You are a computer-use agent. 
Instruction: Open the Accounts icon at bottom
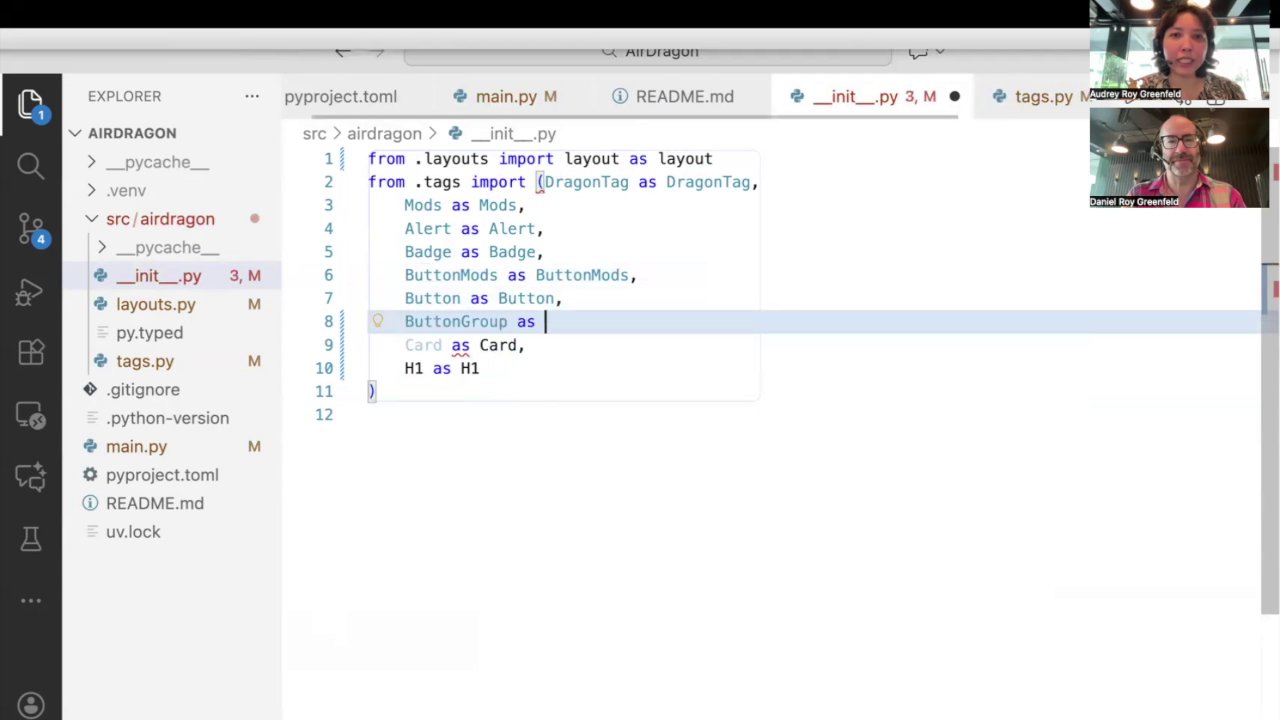30,705
